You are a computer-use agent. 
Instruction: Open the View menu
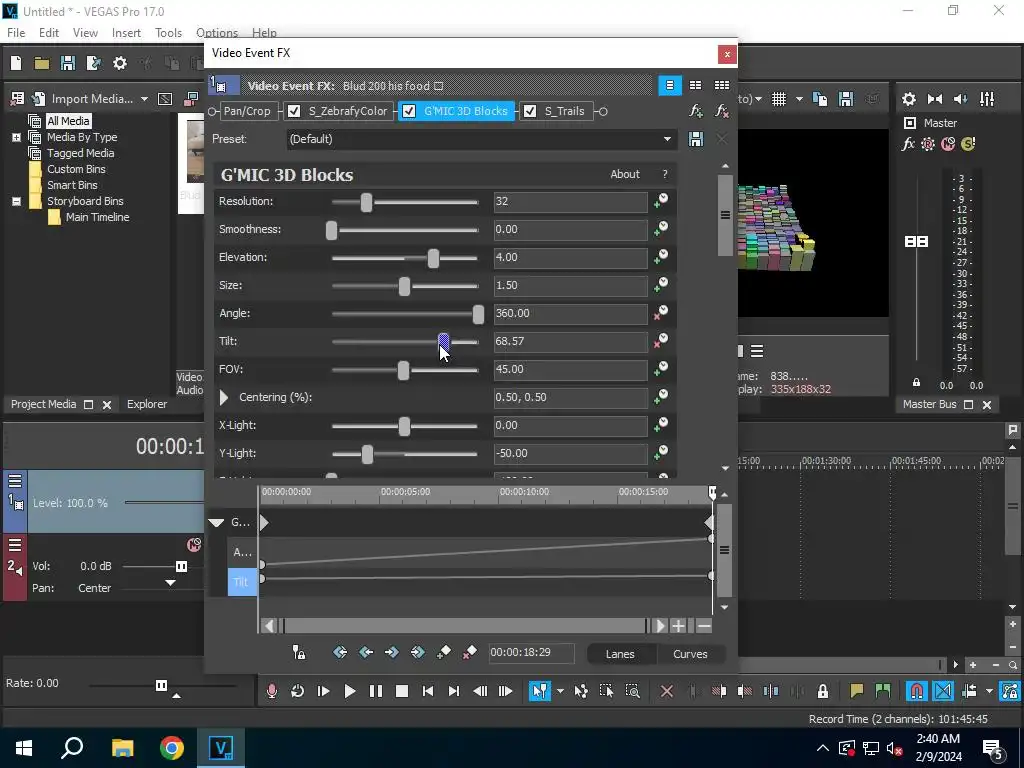coord(85,33)
